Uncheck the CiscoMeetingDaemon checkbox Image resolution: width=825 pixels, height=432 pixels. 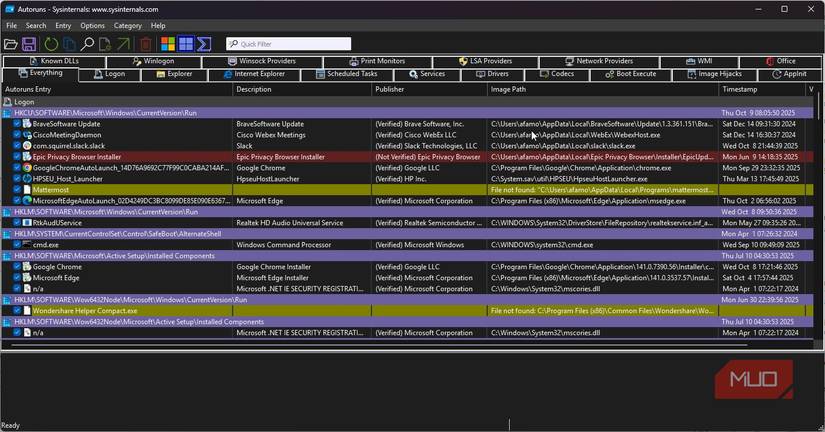pos(17,135)
